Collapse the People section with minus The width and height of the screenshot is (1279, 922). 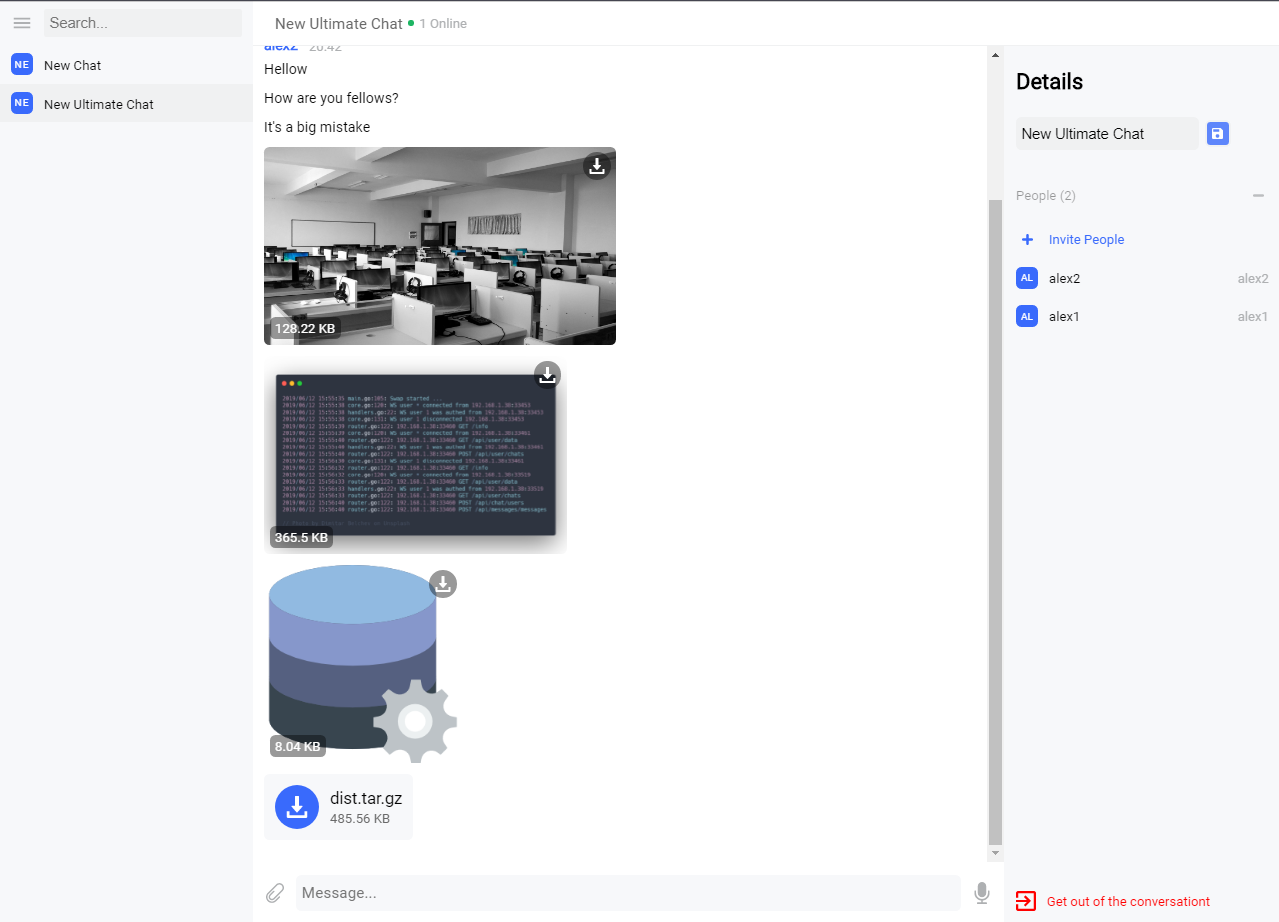click(x=1258, y=196)
